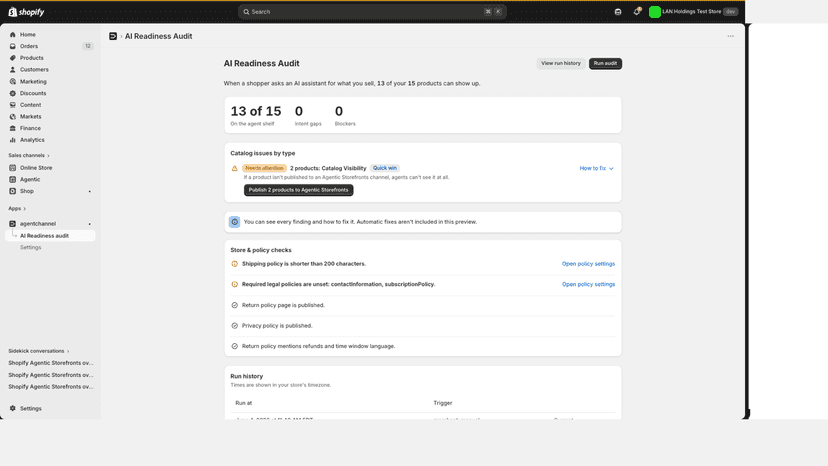Open the Finance bank icon

13,128
